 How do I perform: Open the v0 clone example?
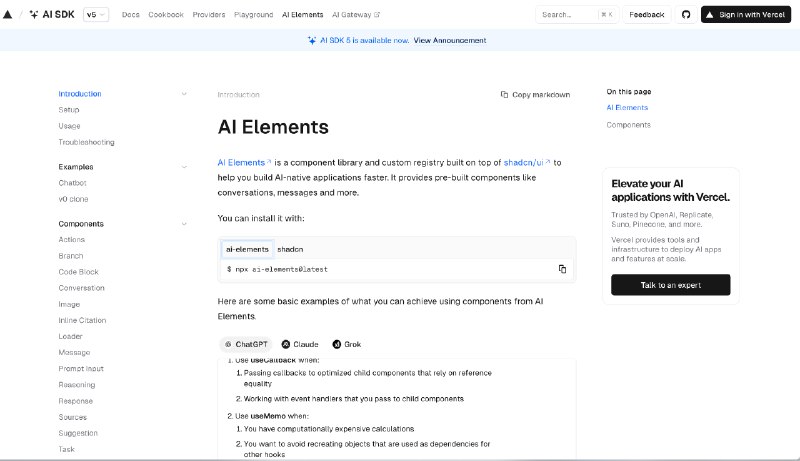pyautogui.click(x=73, y=199)
